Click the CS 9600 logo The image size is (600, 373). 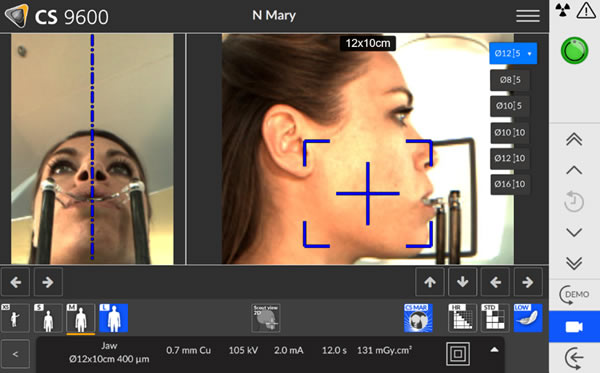[x=57, y=16]
